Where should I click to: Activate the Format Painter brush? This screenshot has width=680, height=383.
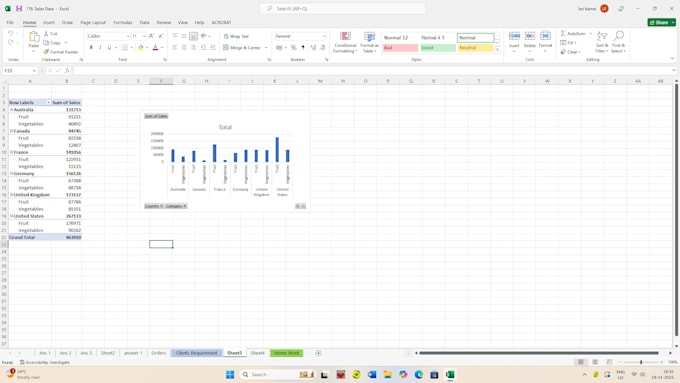(46, 52)
